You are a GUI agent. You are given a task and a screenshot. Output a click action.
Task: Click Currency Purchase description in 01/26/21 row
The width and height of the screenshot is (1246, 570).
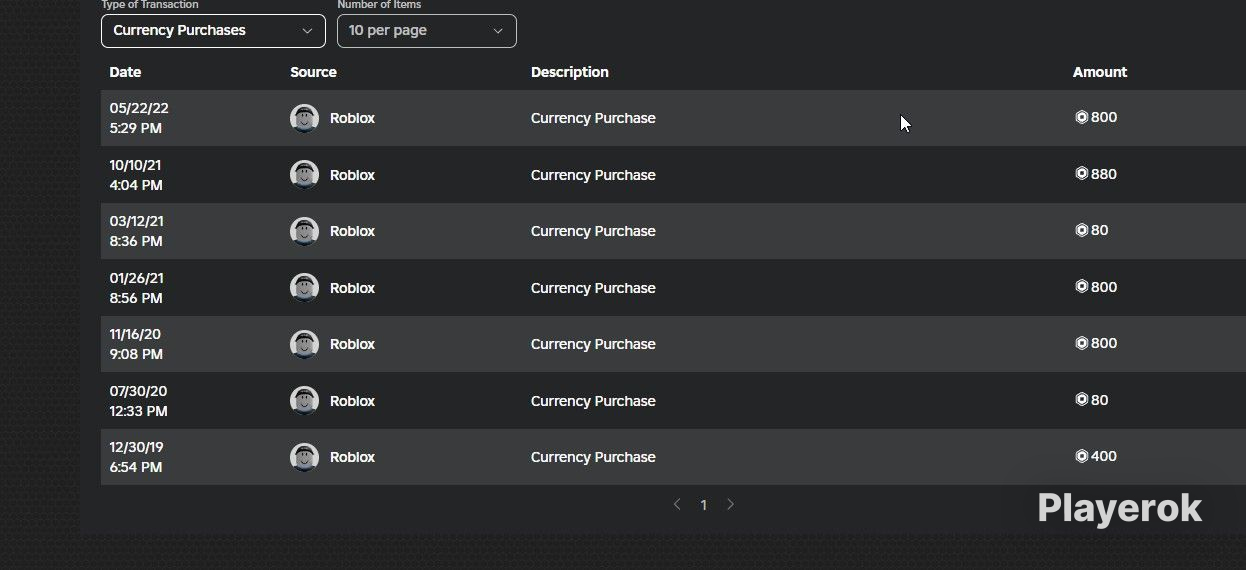point(593,288)
